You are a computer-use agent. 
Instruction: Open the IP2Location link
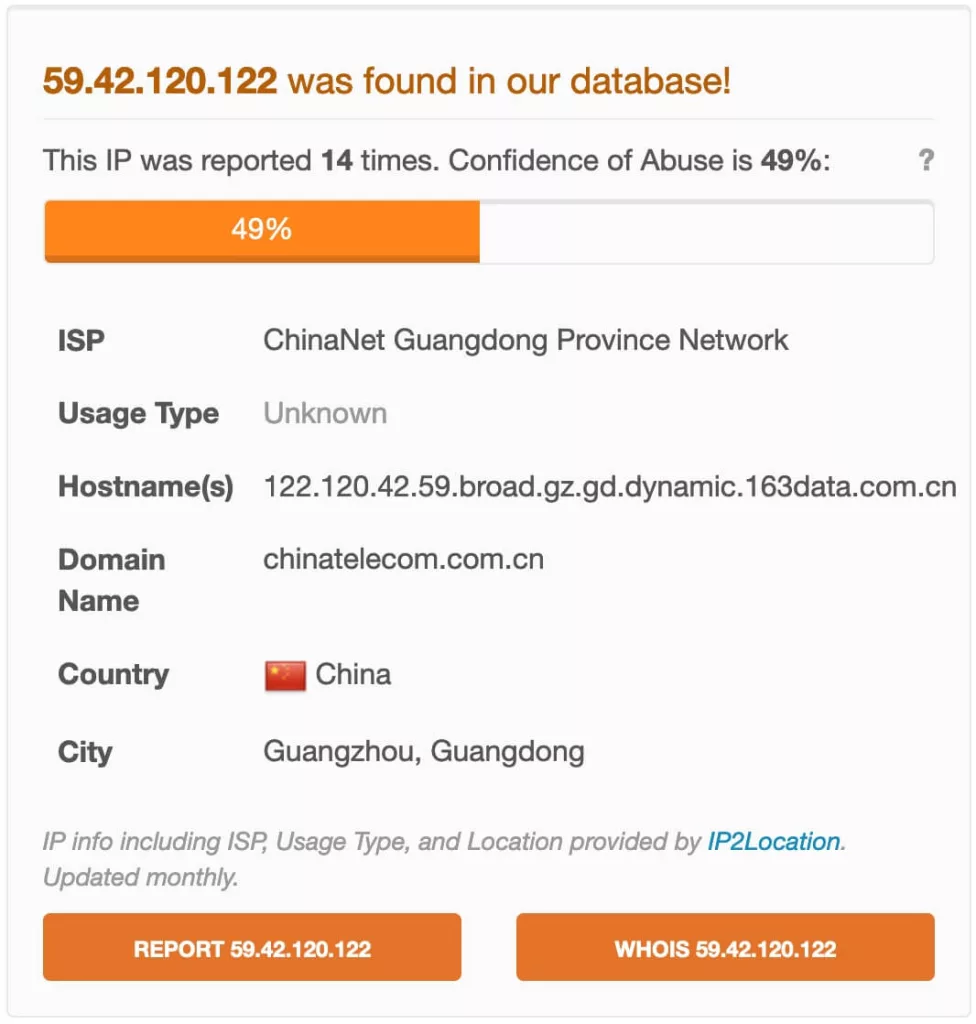[773, 841]
